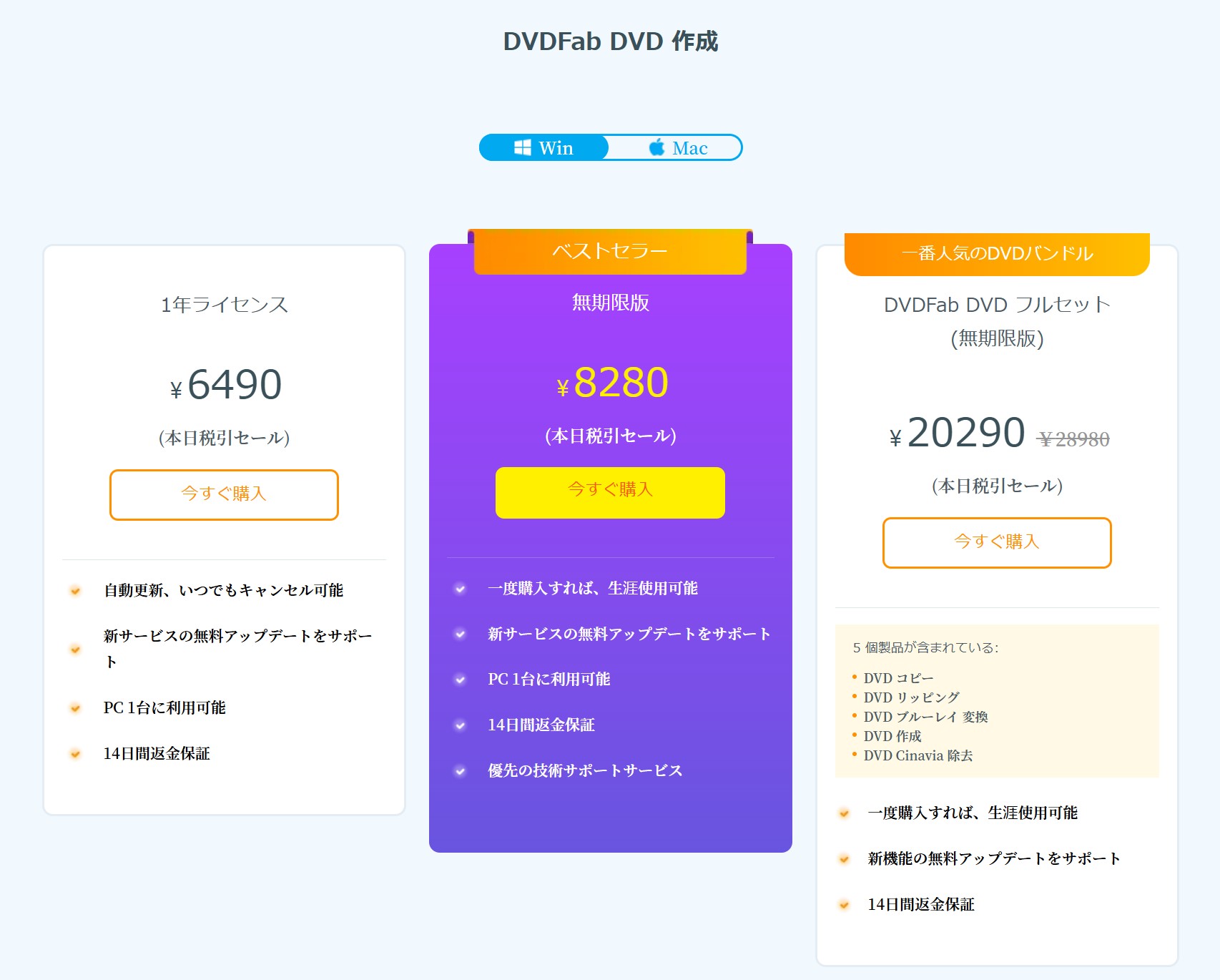Click 新機能の無料アップデートをサポート text
Viewport: 1220px width, 980px height.
(x=994, y=858)
